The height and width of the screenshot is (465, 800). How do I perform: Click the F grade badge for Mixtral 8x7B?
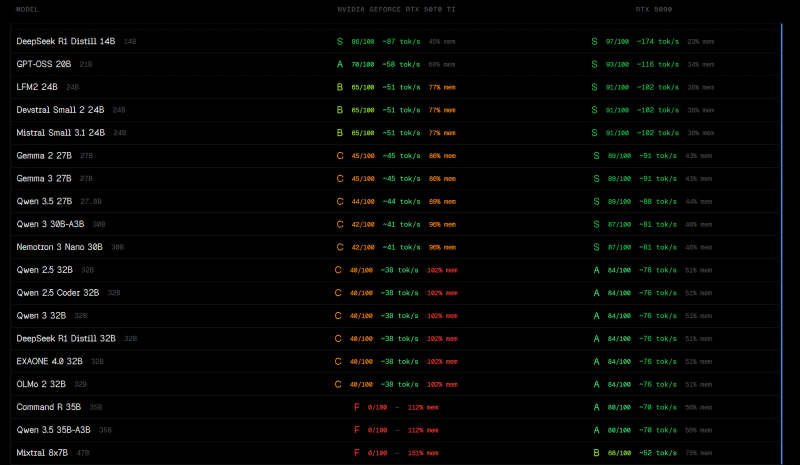[356, 453]
